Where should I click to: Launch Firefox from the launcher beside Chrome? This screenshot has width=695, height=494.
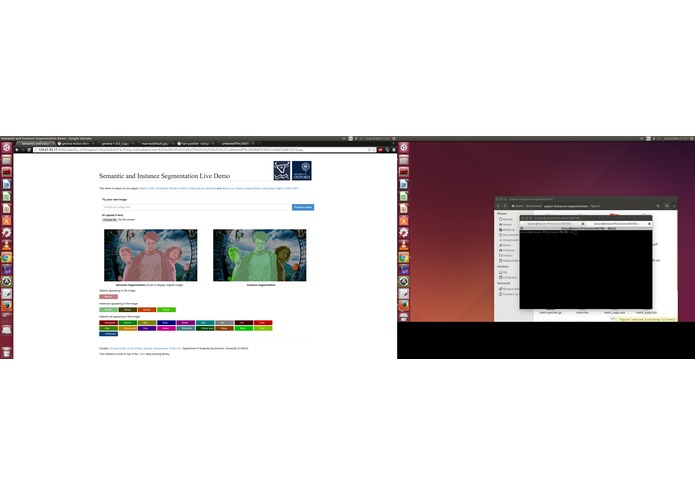(6, 306)
